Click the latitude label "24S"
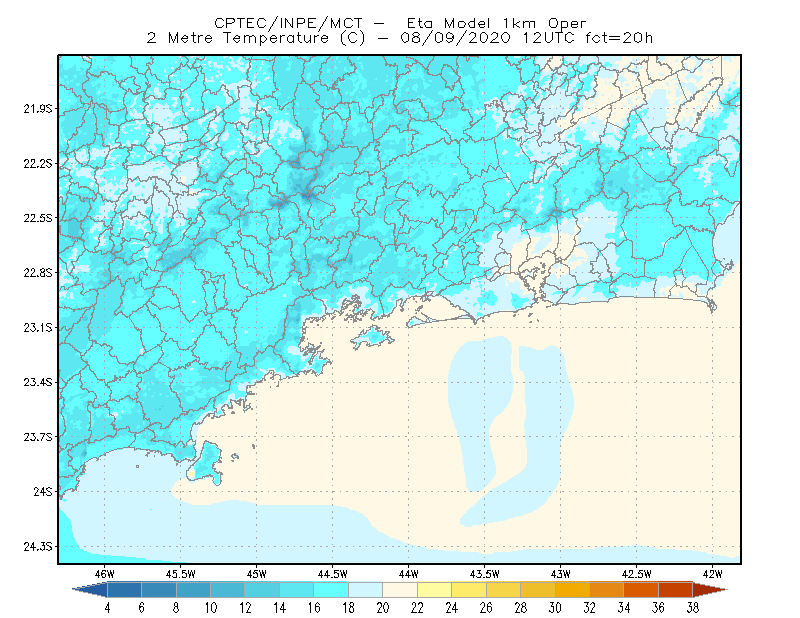The height and width of the screenshot is (618, 800). point(43,491)
